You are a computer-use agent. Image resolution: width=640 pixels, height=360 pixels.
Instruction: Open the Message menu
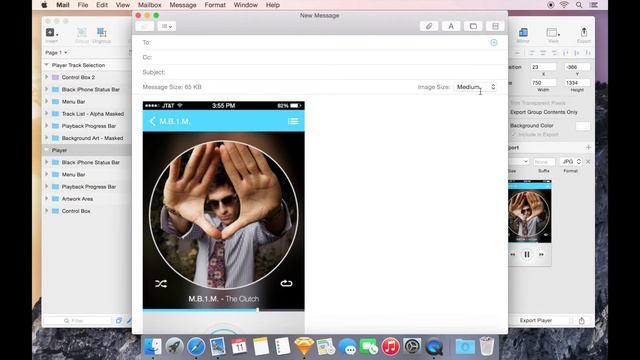pyautogui.click(x=183, y=5)
